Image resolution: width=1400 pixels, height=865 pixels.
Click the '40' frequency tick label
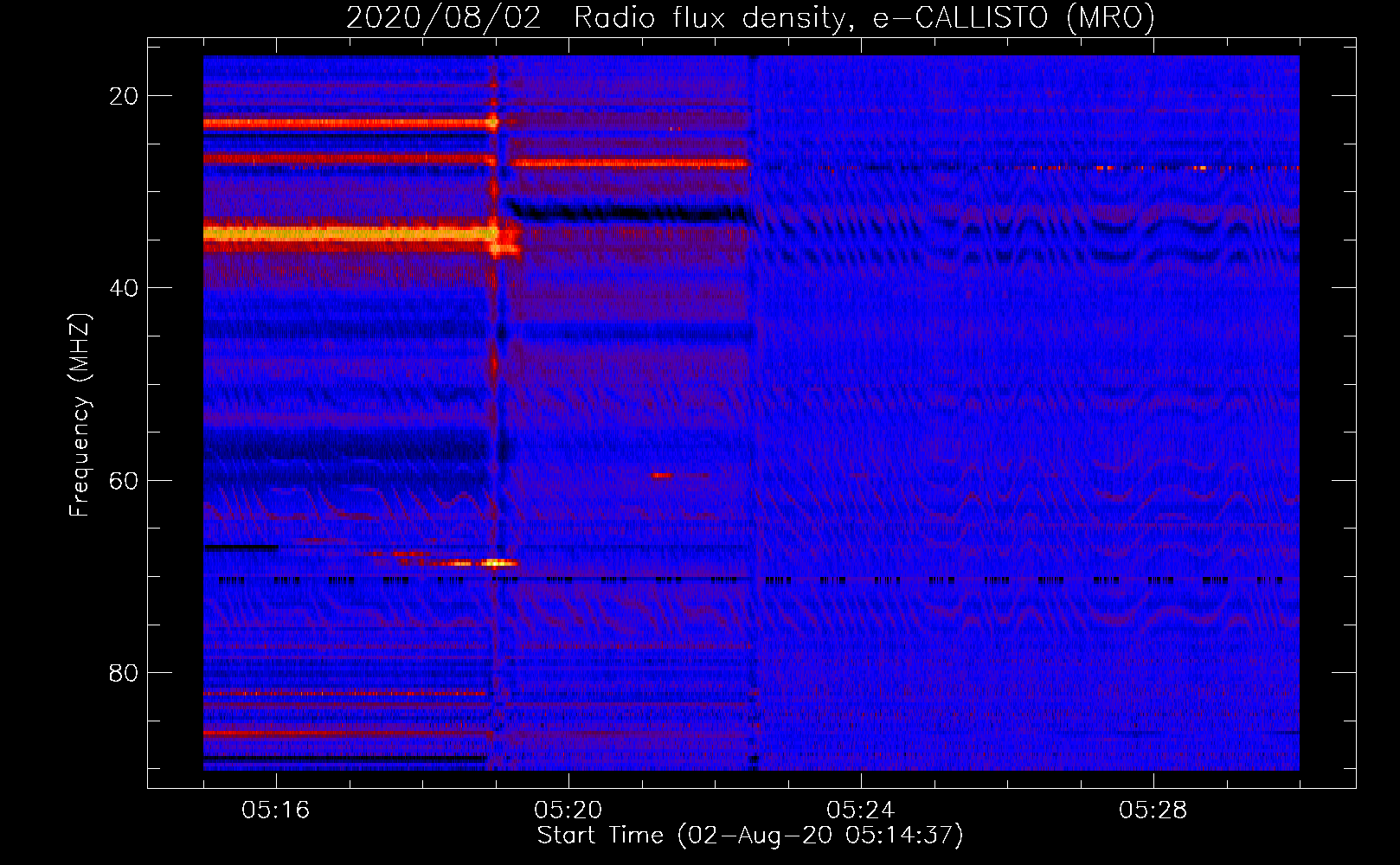(124, 288)
